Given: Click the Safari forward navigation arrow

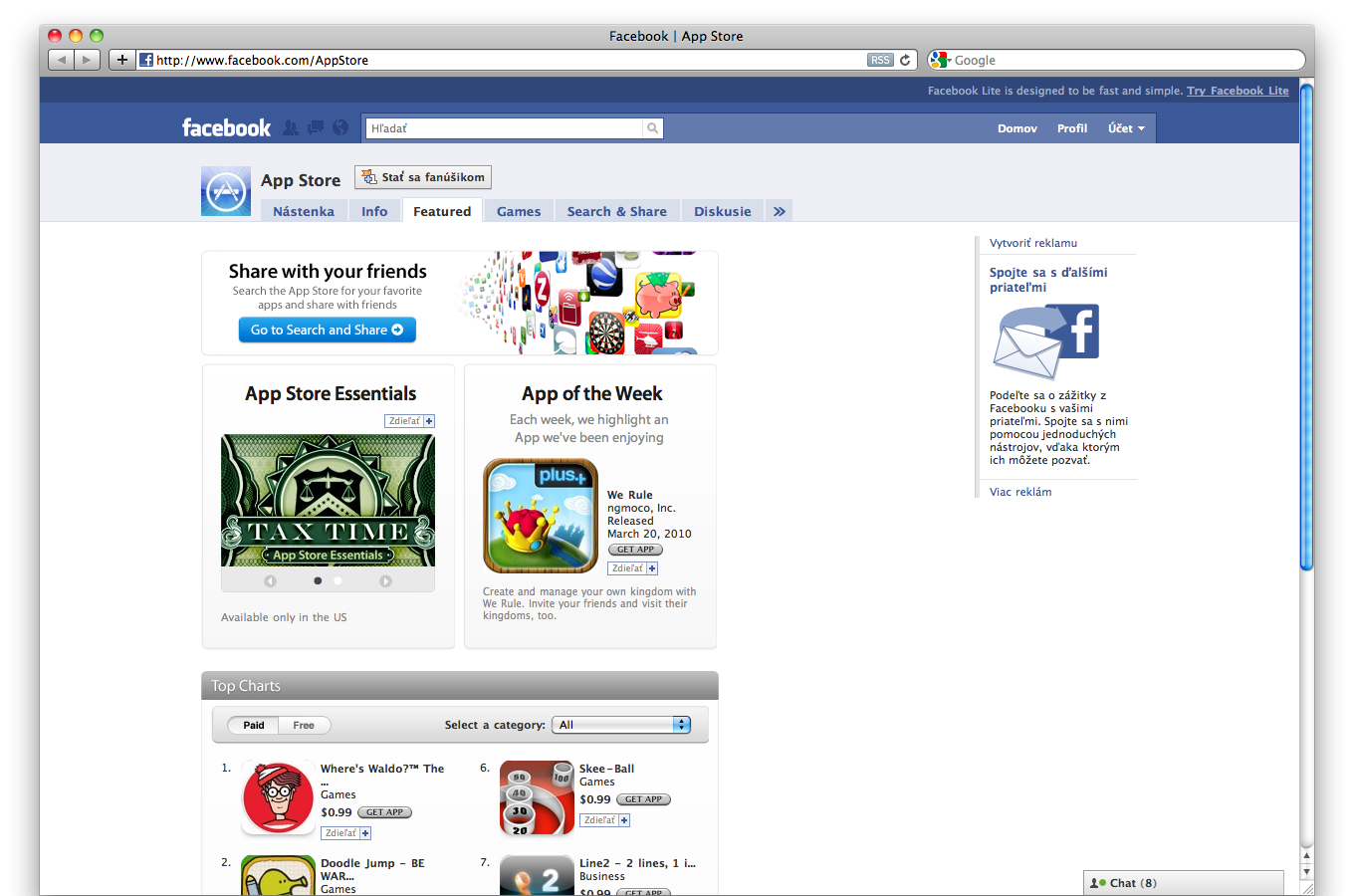Looking at the screenshot, I should coord(88,60).
